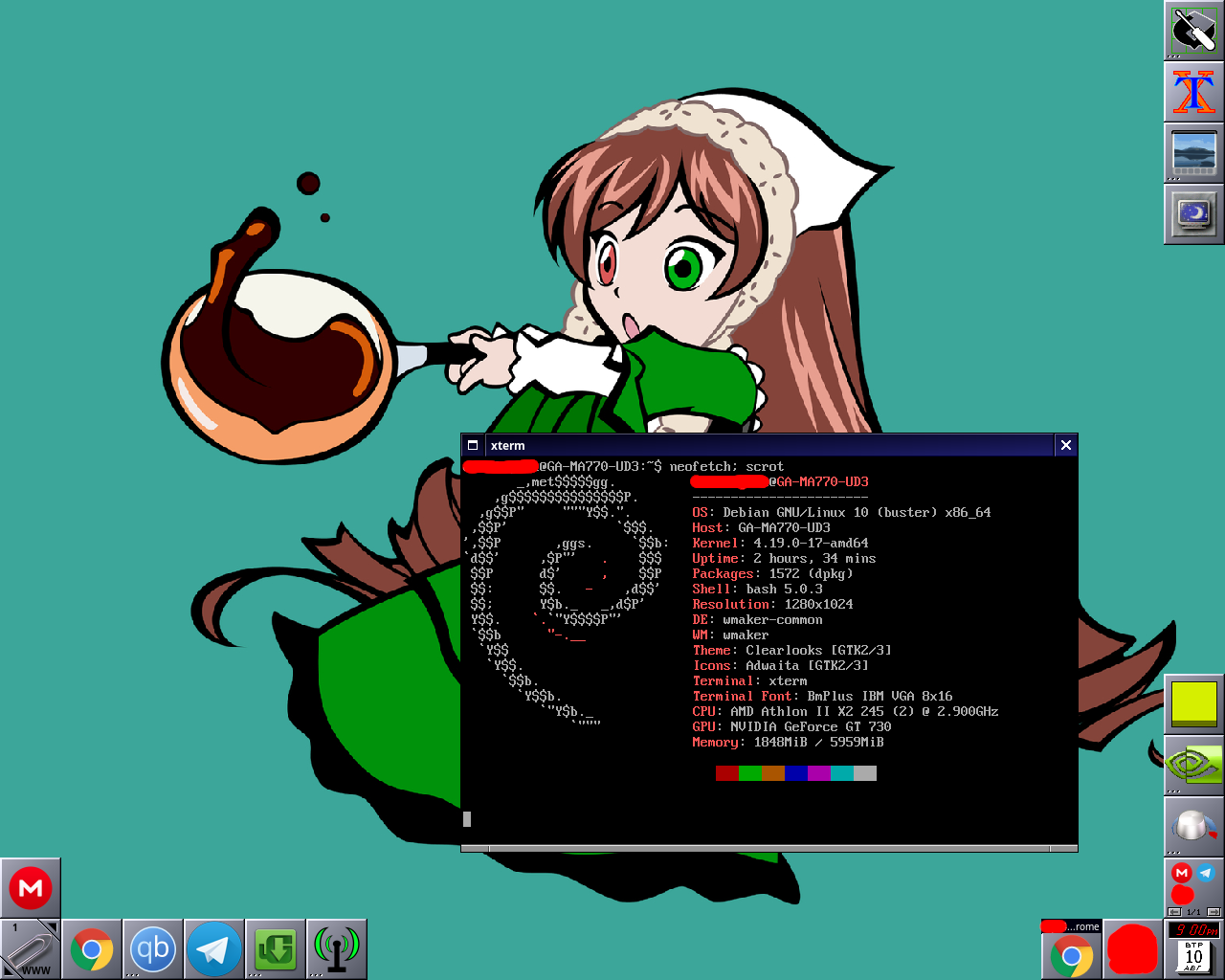
Task: Open the NVIDIA settings dock icon
Action: (1193, 766)
